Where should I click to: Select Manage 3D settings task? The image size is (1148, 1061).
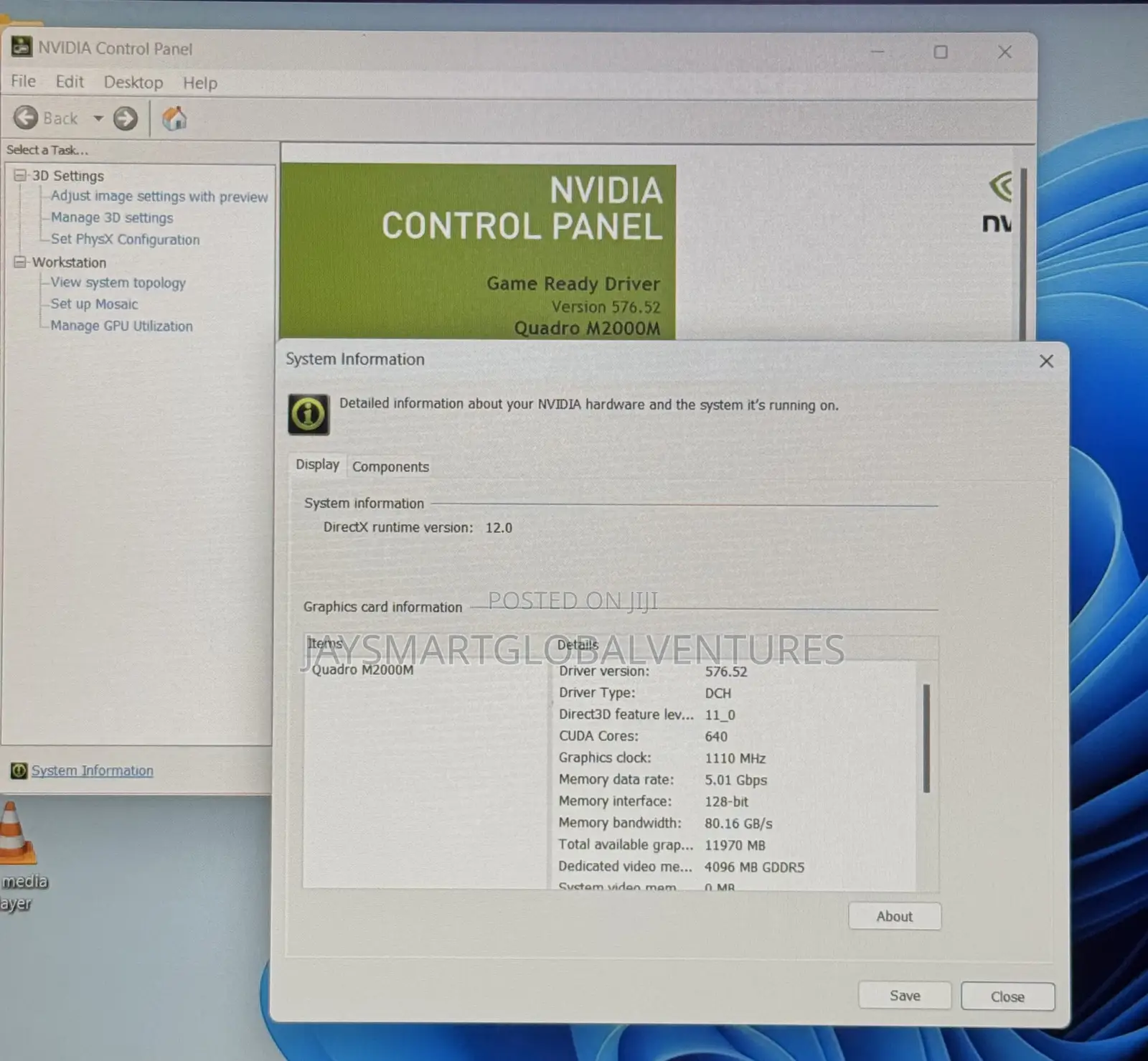pyautogui.click(x=112, y=217)
